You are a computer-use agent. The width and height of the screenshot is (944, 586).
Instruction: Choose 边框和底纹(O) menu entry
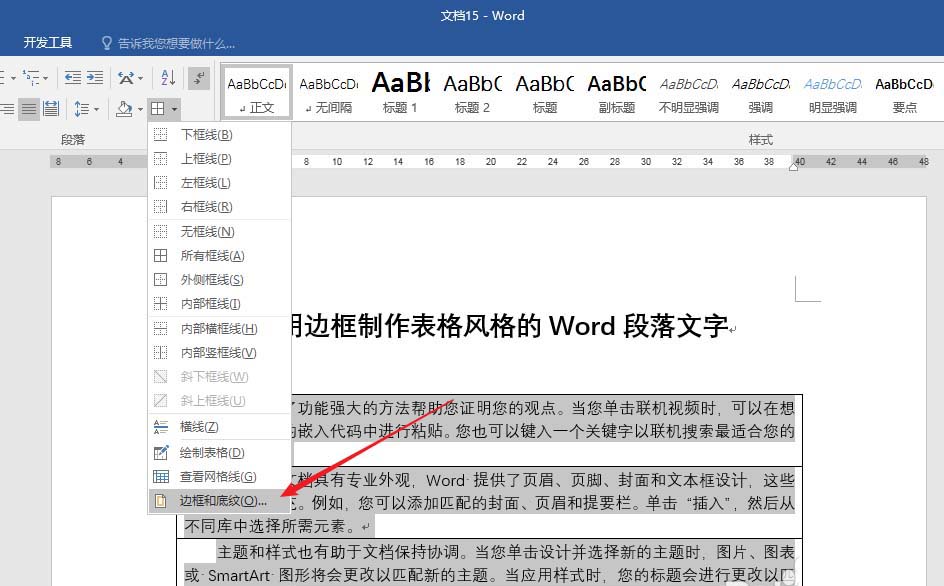tap(223, 500)
